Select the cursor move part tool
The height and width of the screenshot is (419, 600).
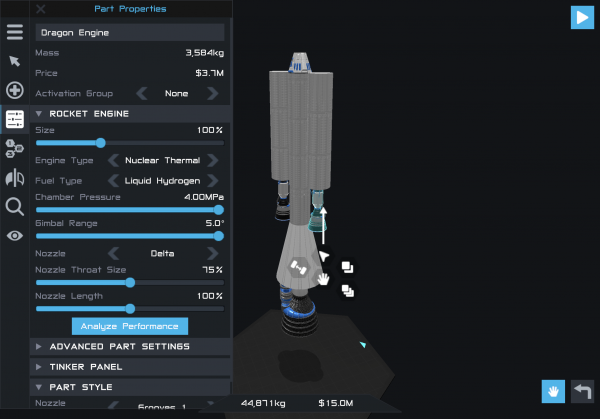14,61
